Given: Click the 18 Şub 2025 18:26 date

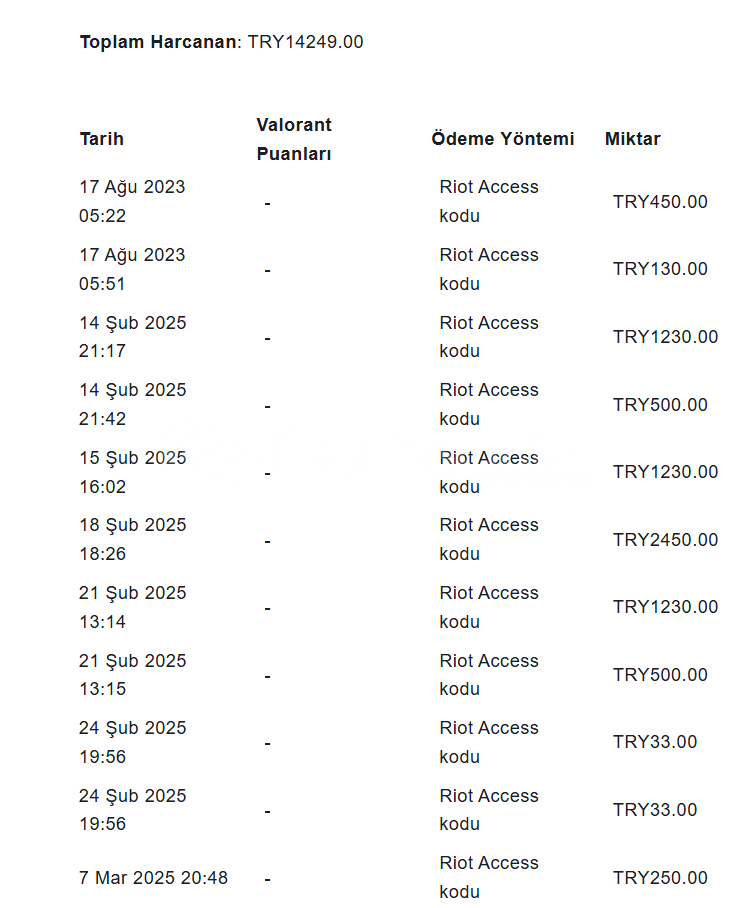Looking at the screenshot, I should pos(133,539).
